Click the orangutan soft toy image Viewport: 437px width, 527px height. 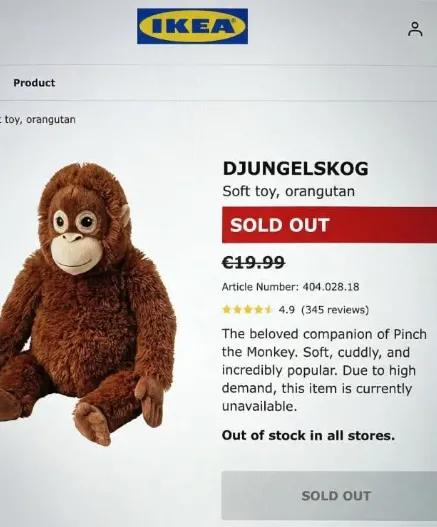[x=87, y=304]
